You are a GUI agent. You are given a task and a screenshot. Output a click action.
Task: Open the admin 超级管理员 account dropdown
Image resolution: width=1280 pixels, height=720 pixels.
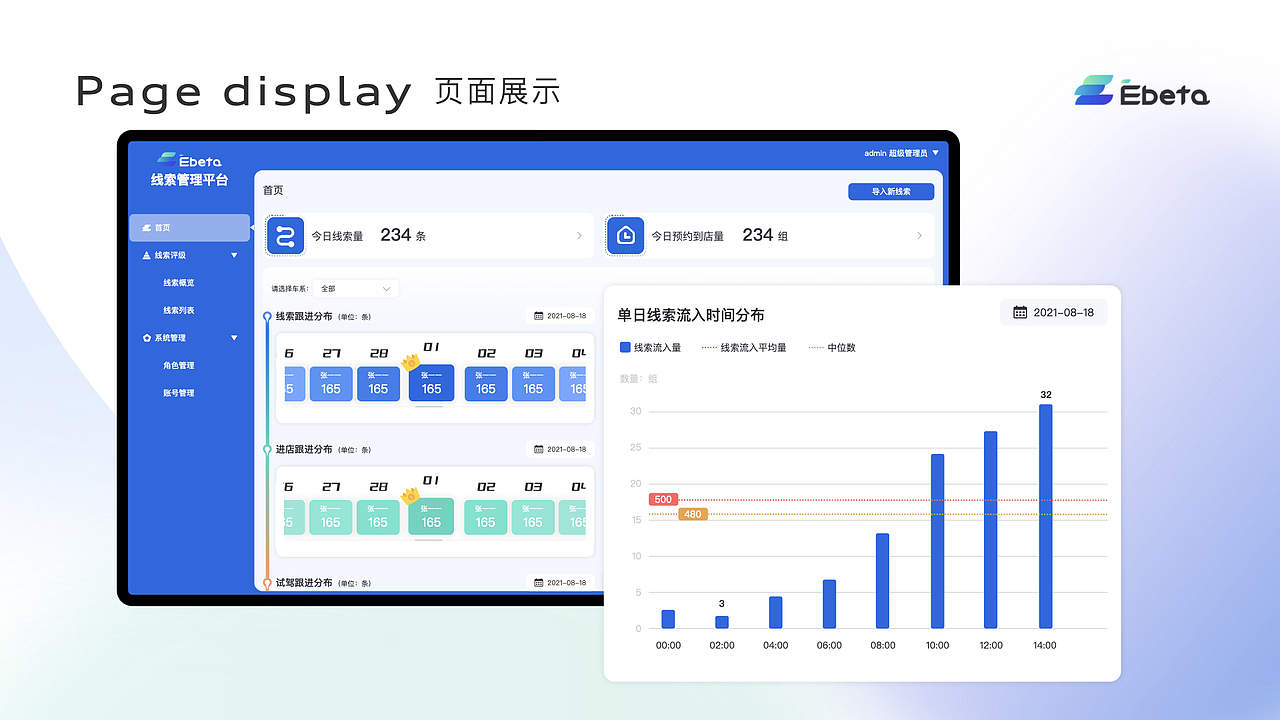tap(898, 153)
